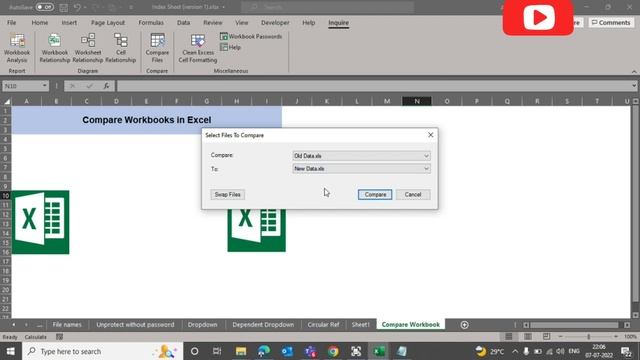
Task: Open the Windows Start menu
Action: pos(10,351)
